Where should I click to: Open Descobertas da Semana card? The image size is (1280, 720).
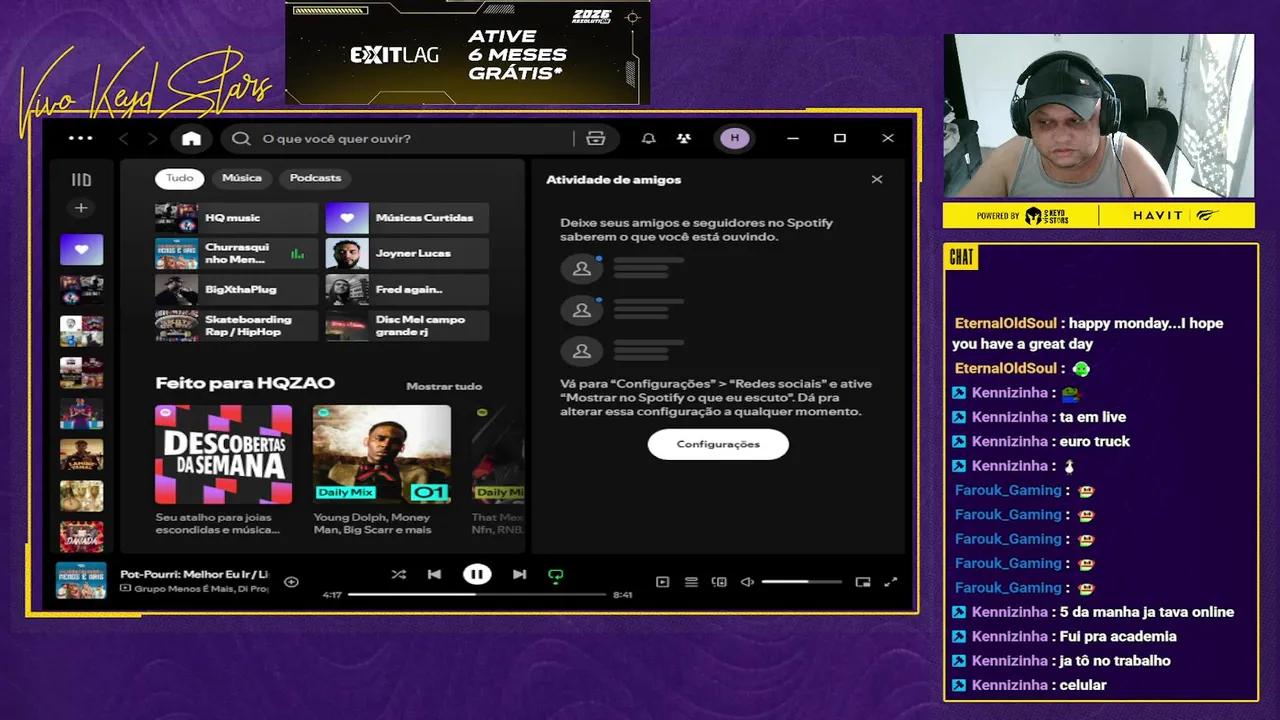pos(224,470)
